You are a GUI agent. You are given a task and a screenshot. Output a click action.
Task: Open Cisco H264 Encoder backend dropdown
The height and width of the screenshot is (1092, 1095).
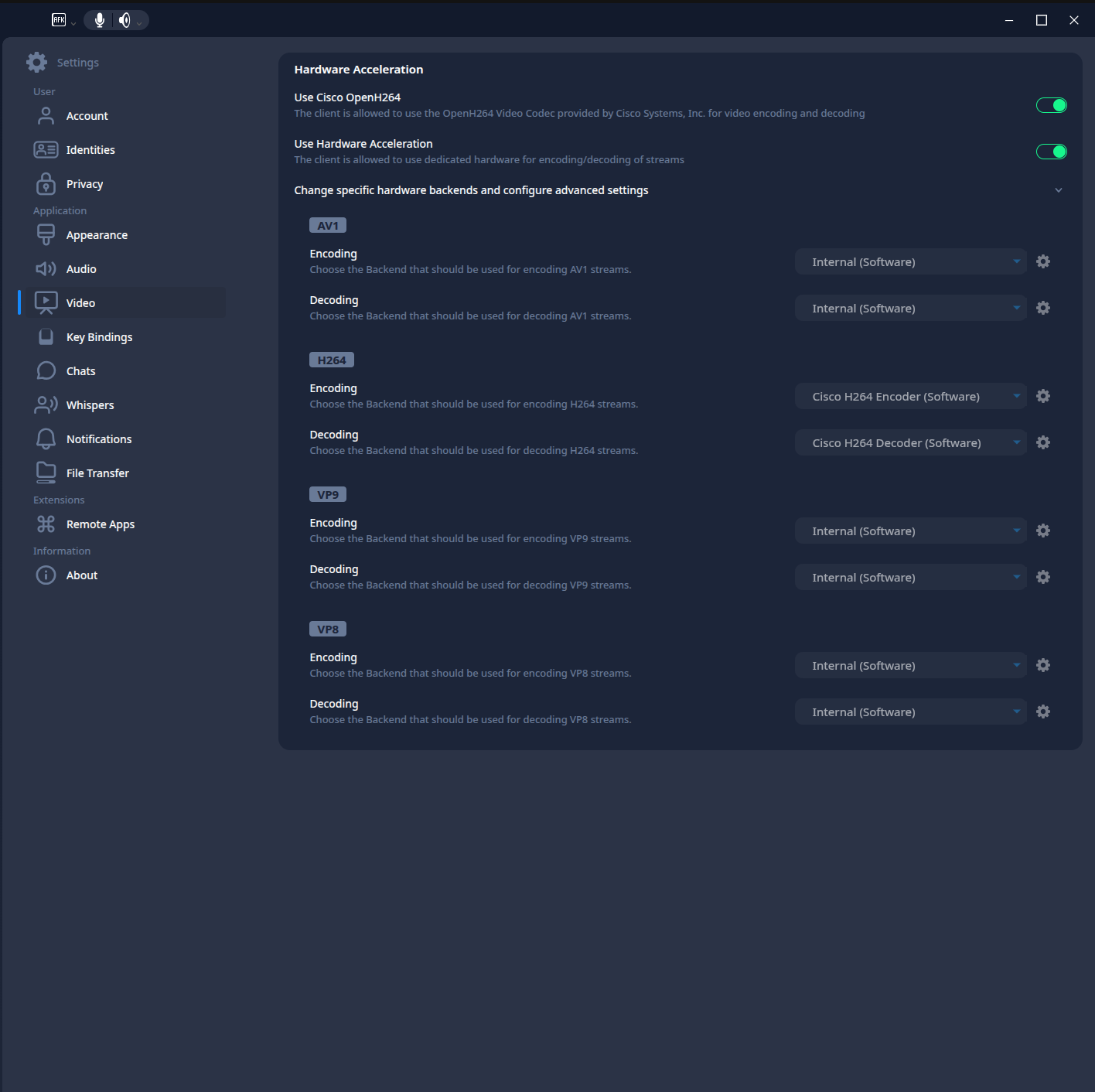click(910, 397)
